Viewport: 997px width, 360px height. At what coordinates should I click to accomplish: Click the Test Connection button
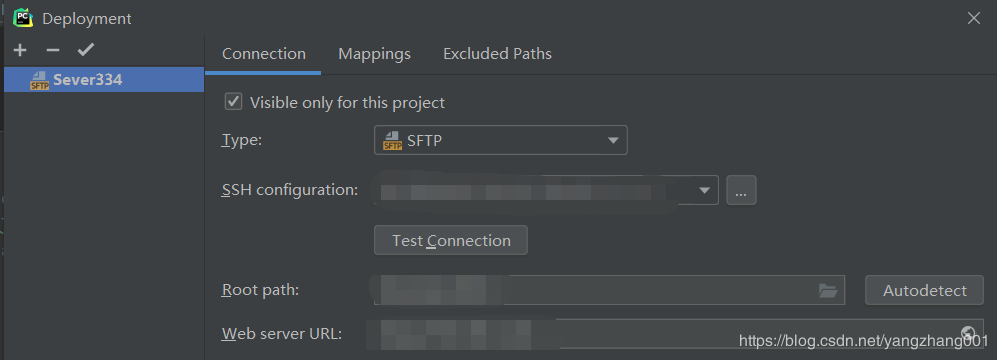pyautogui.click(x=451, y=240)
